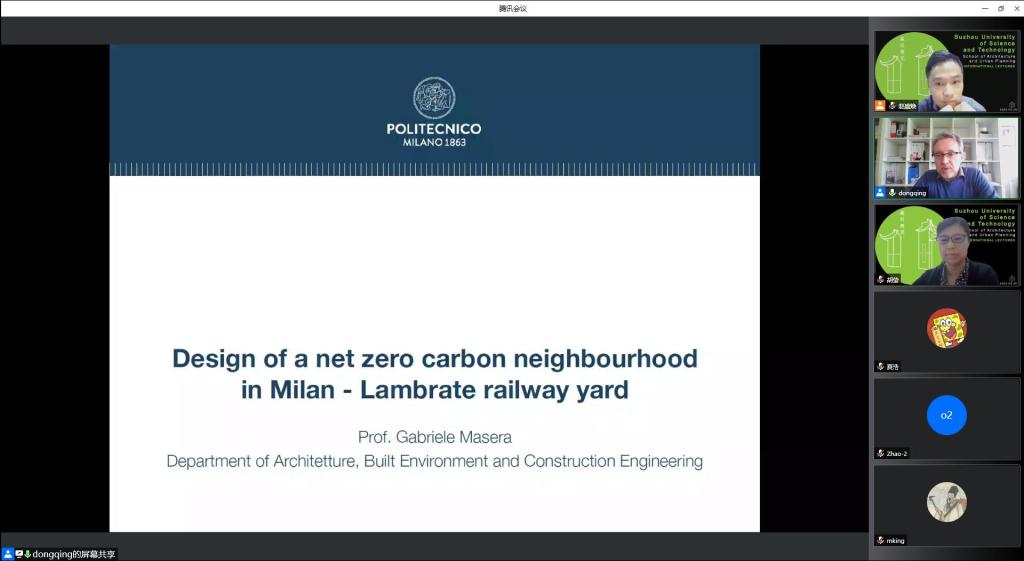The image size is (1024, 561).
Task: Click the 'Prof. Gabriele Masera' text
Action: 435,437
